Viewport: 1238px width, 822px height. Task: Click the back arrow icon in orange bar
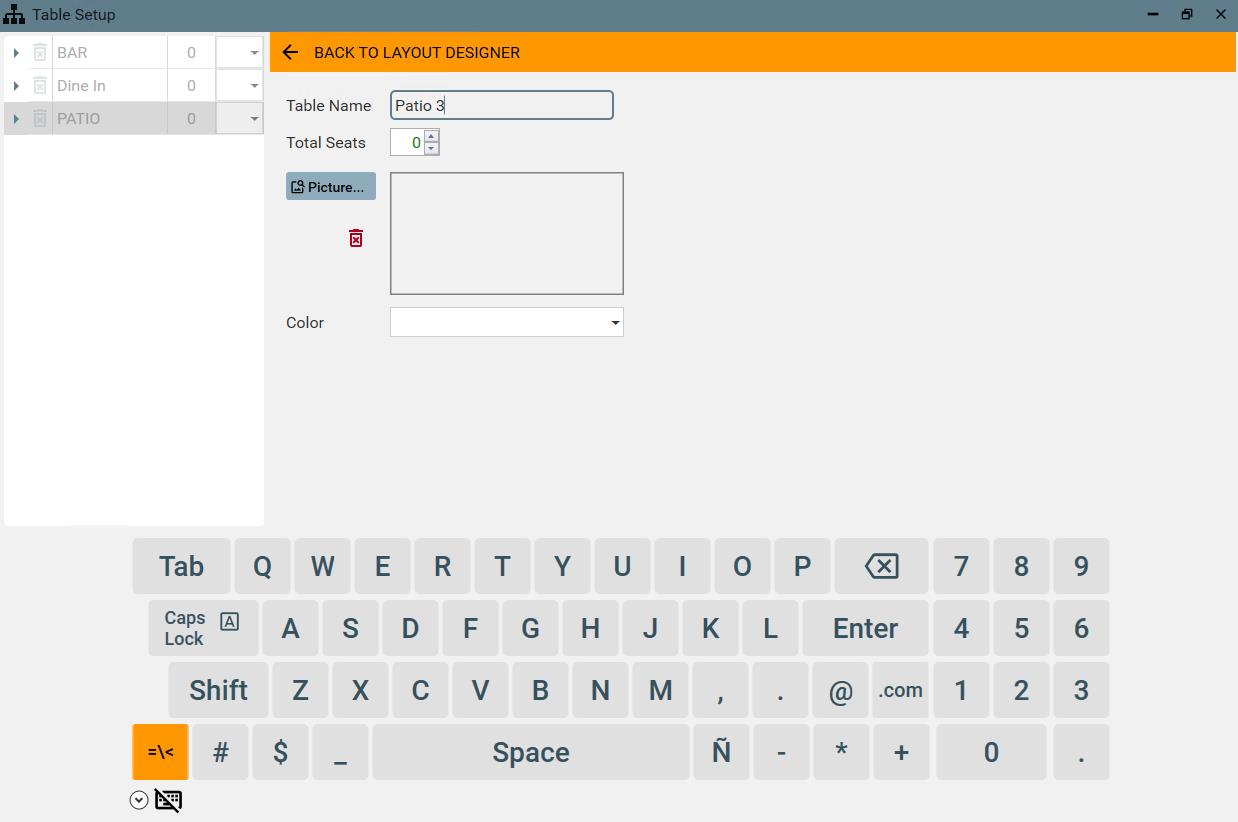pos(290,52)
